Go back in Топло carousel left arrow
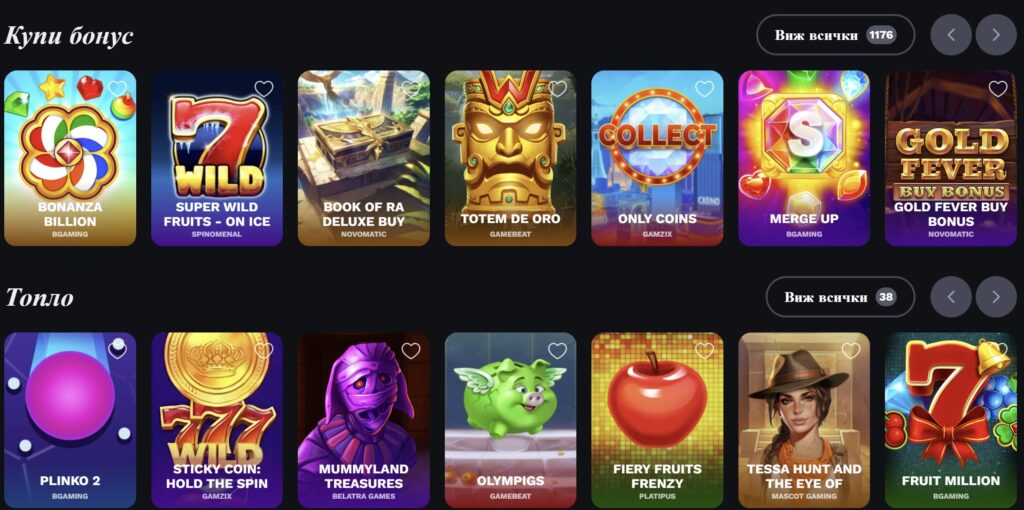Screen dimensions: 1024x510 click(951, 297)
